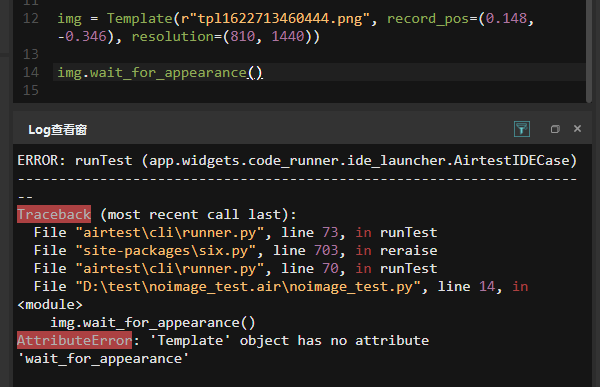
Task: Click the six.py line 703 traceback entry
Action: 235,250
